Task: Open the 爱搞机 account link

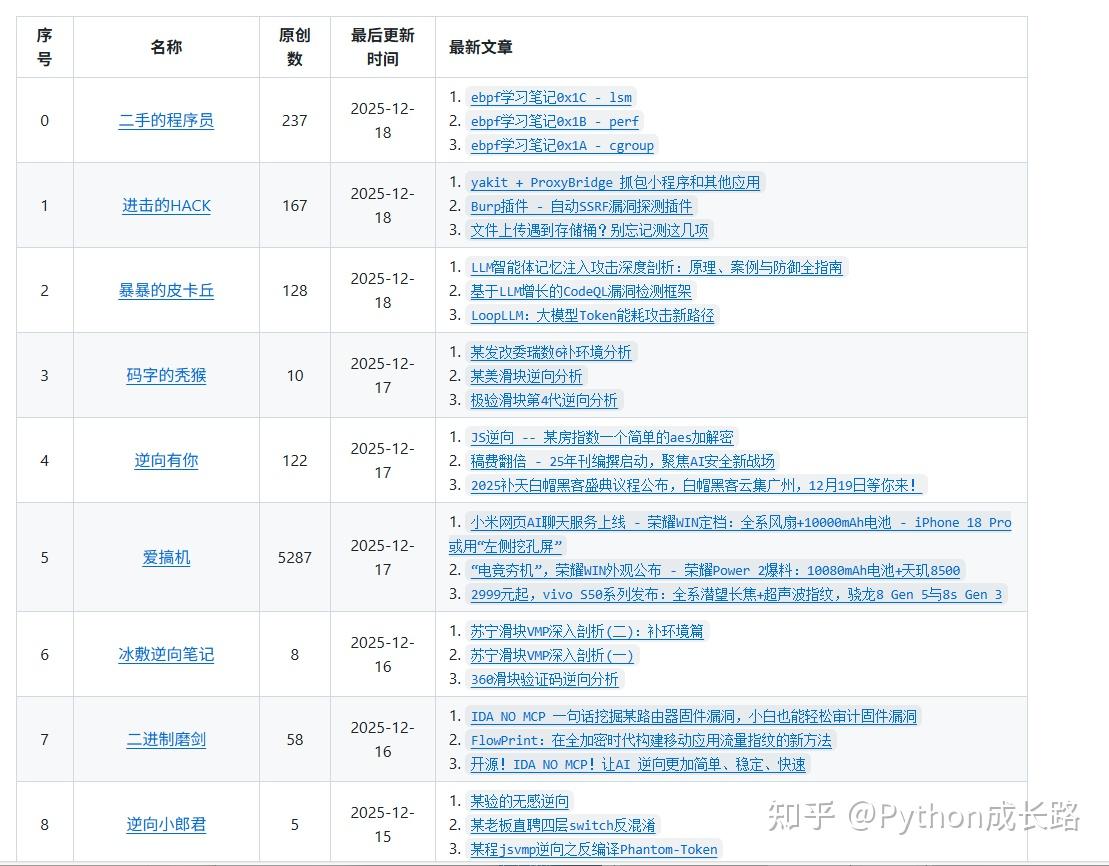Action: (x=166, y=558)
